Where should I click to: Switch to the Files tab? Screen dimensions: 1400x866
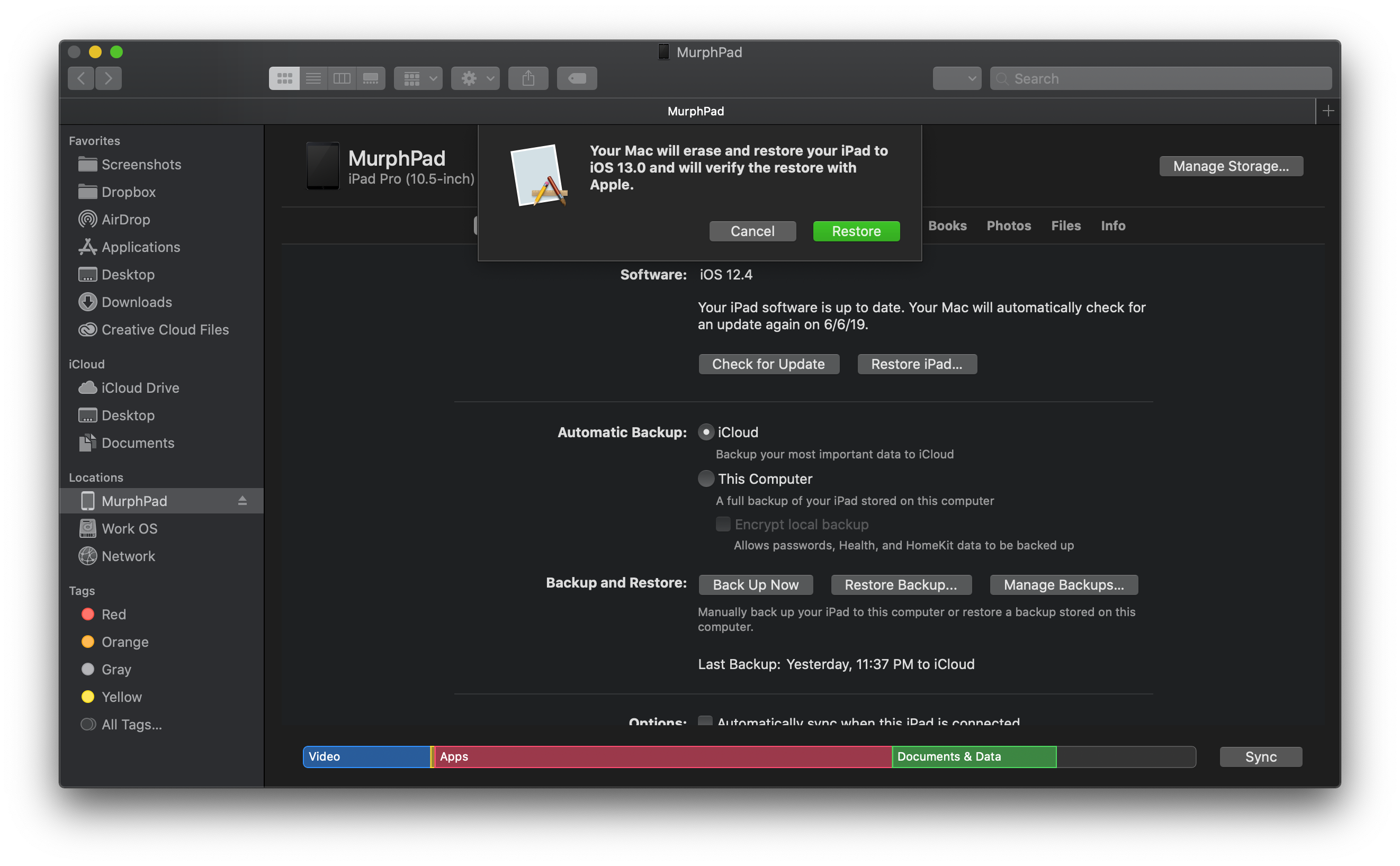pyautogui.click(x=1066, y=225)
